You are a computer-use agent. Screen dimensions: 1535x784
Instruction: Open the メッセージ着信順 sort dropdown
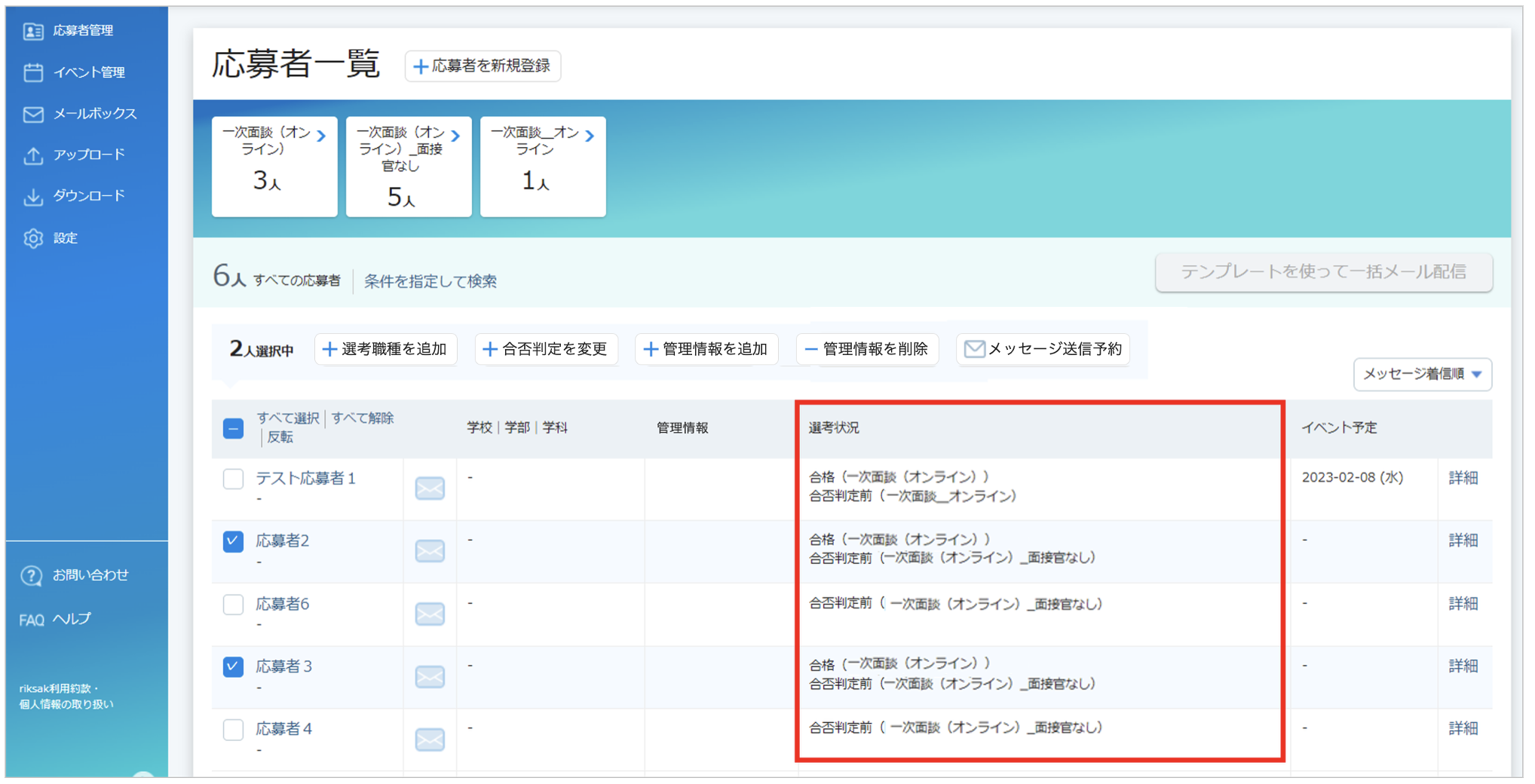click(1422, 374)
